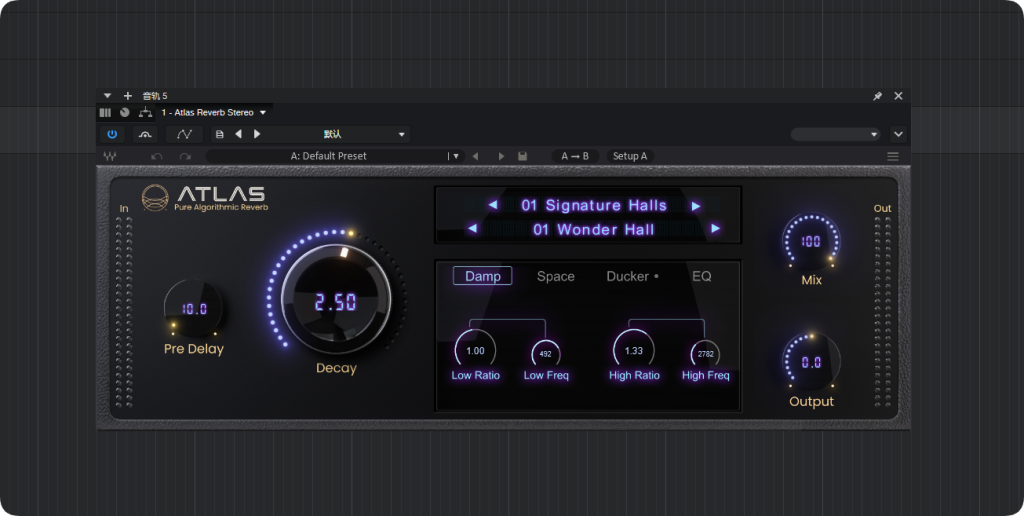Copy setup with A → B button
The image size is (1024, 516).
point(575,156)
